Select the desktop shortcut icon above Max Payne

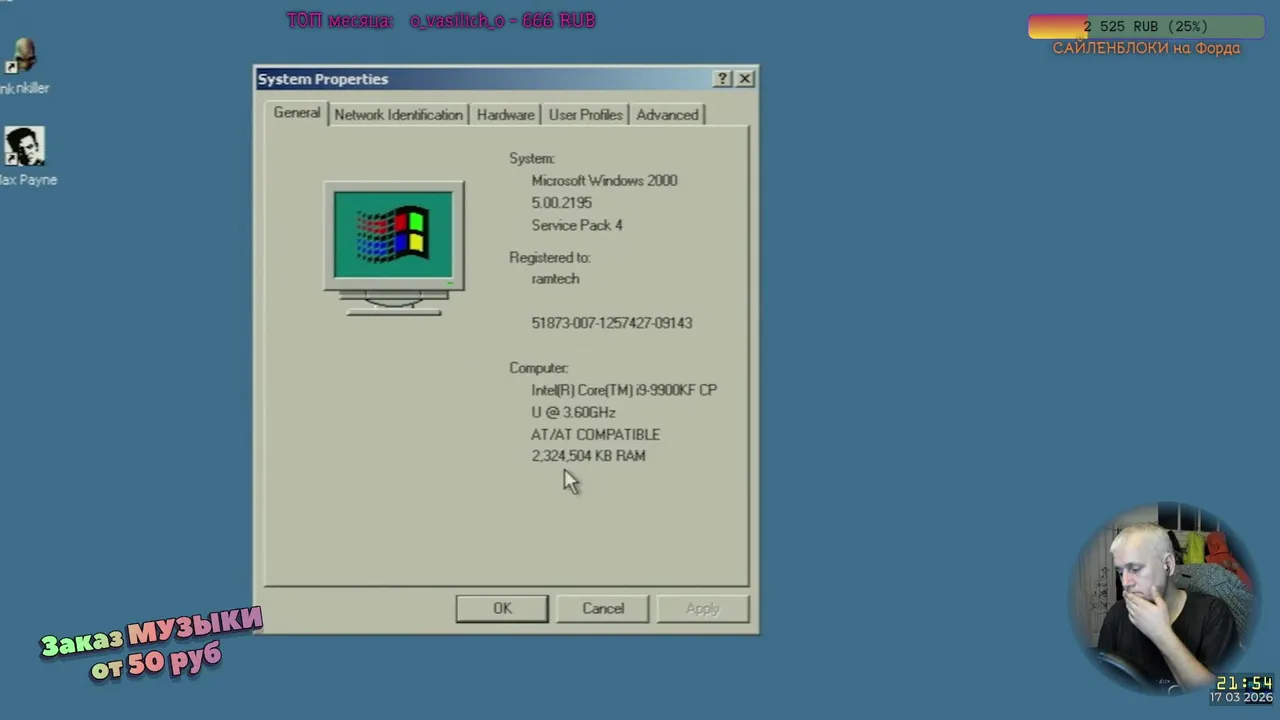[x=22, y=67]
